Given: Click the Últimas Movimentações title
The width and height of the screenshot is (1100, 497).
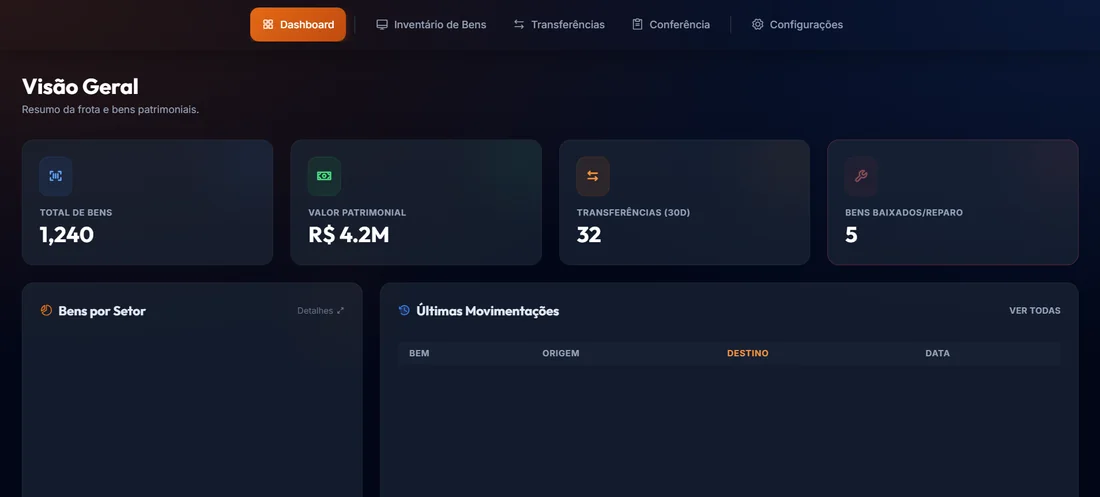Looking at the screenshot, I should [x=488, y=311].
